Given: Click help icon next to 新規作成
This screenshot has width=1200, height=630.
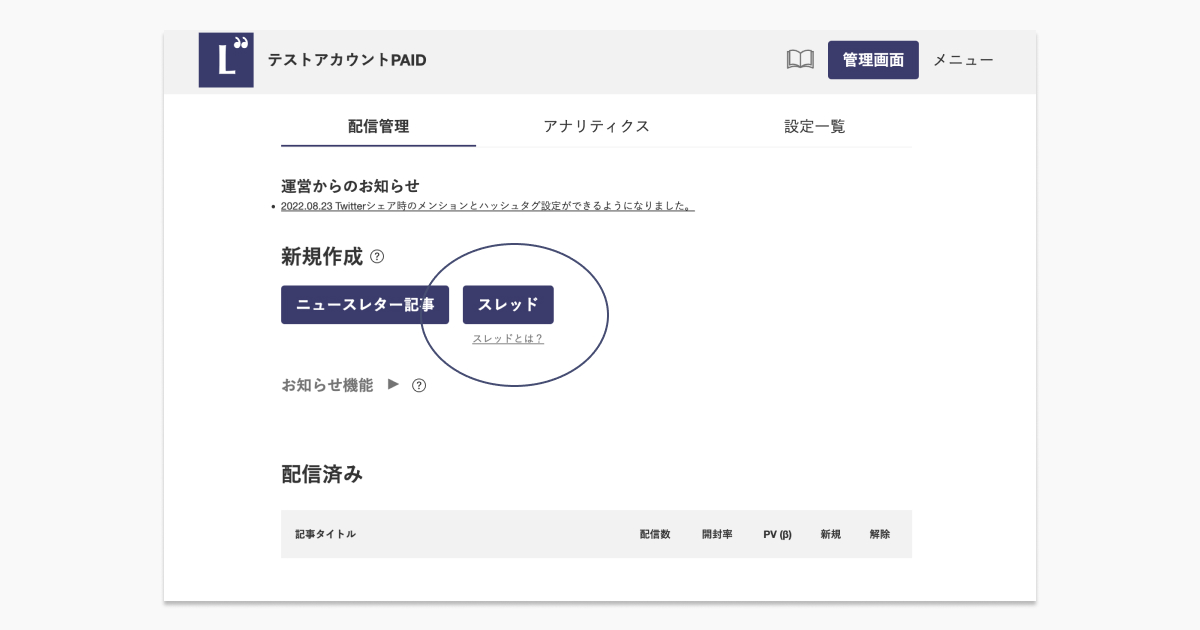Looking at the screenshot, I should (377, 257).
